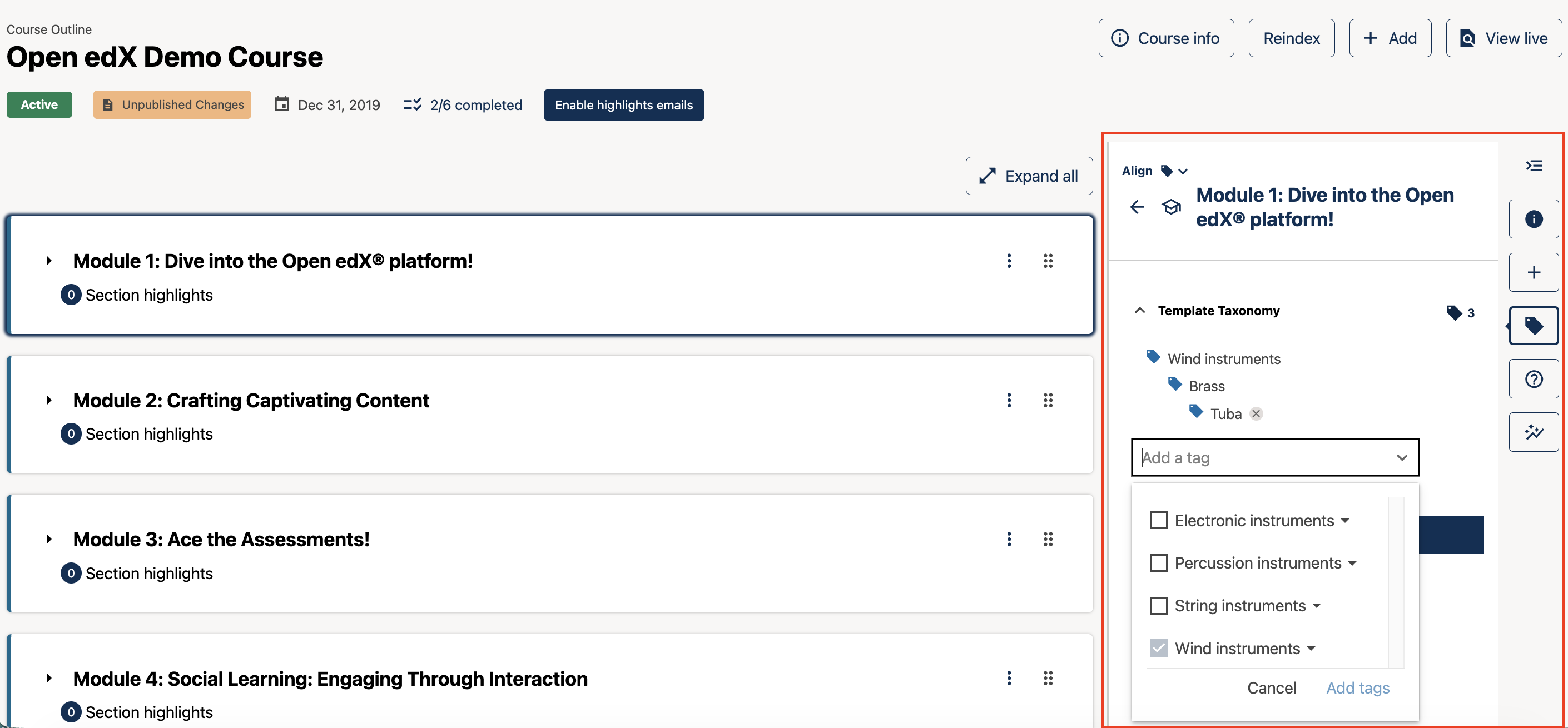1568x728 pixels.
Task: Open the sidebar Align tags panel
Action: click(x=1534, y=326)
